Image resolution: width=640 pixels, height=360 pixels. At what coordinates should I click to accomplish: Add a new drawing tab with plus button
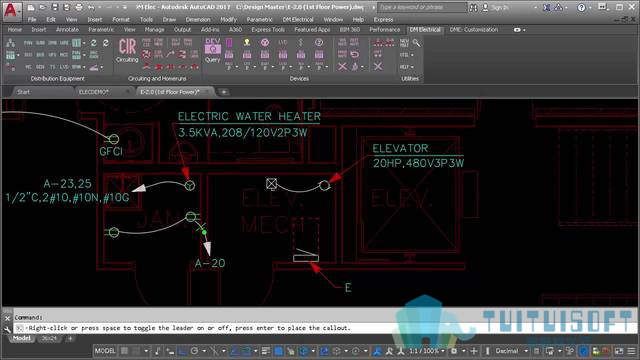[x=224, y=92]
